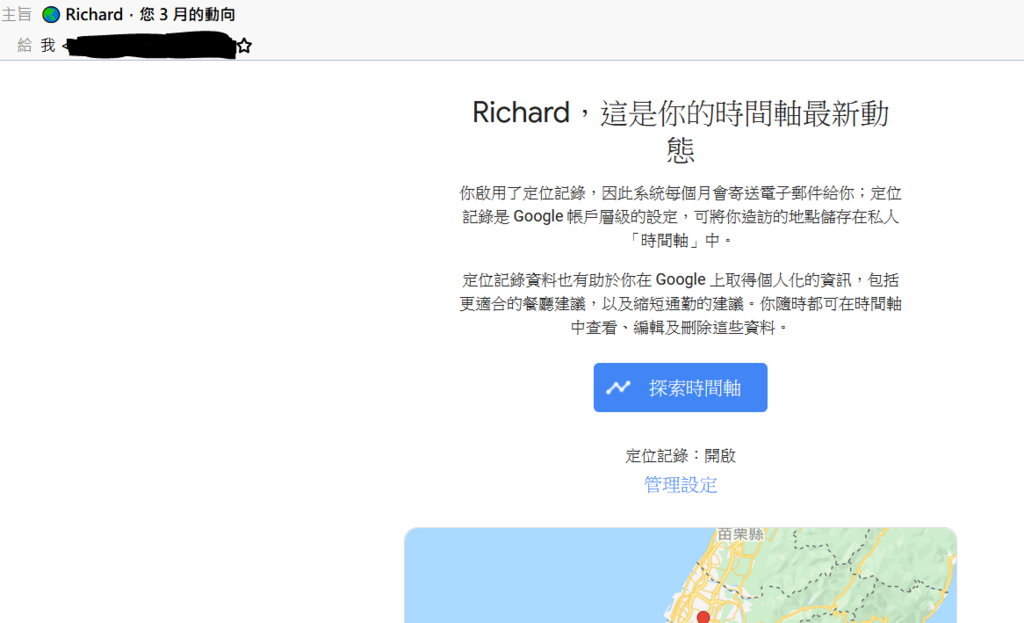Image resolution: width=1024 pixels, height=623 pixels.
Task: Click the 苗栗縣 label on the map
Action: [x=740, y=534]
